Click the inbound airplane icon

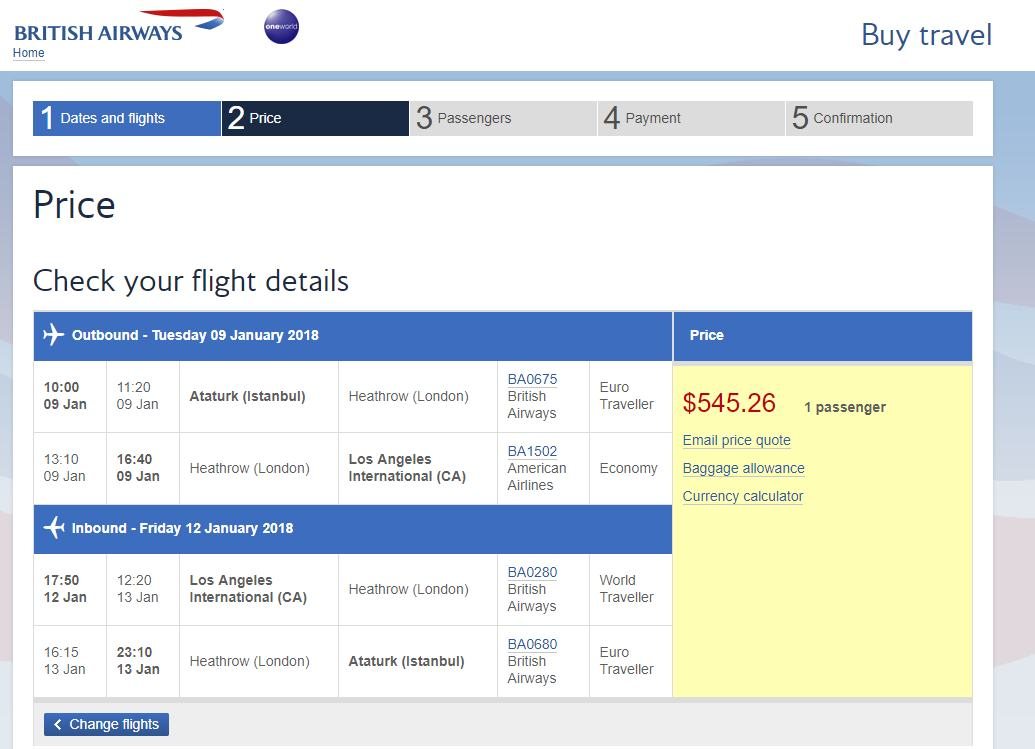click(54, 528)
